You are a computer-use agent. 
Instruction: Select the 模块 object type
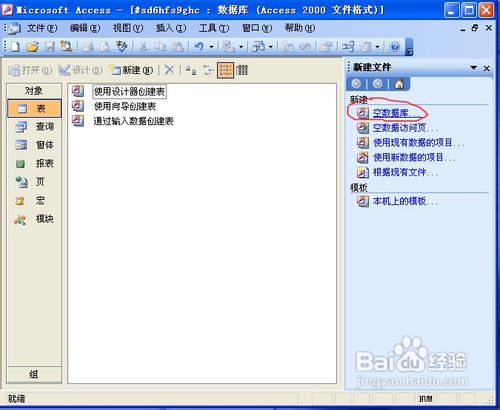coord(34,219)
